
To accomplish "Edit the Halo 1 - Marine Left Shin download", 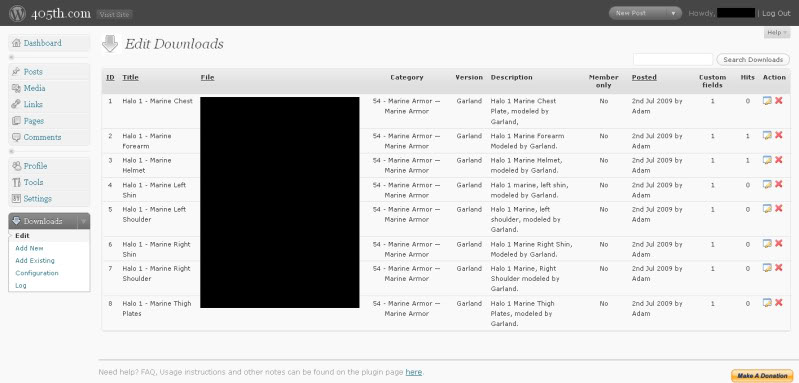I will click(x=767, y=184).
